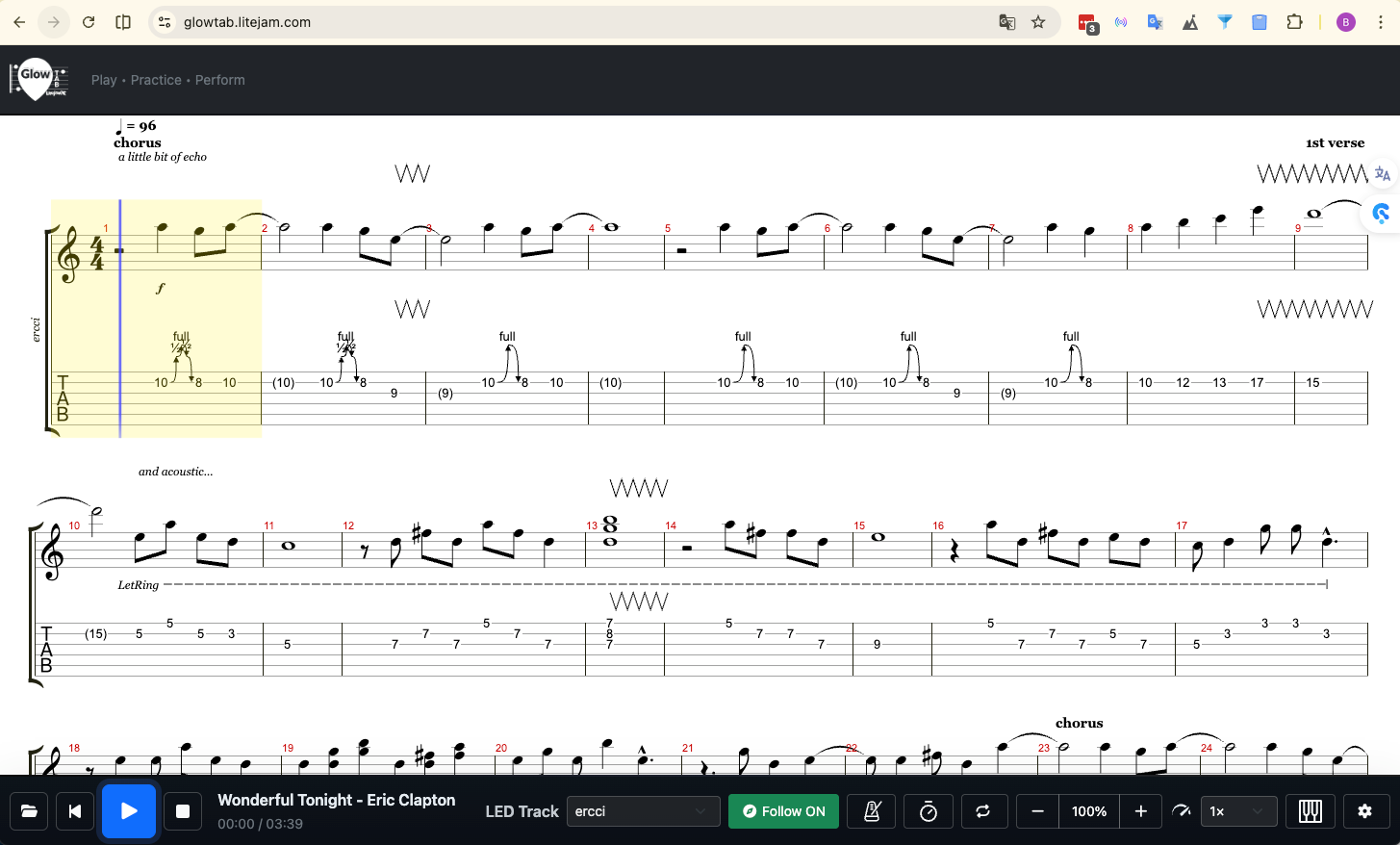This screenshot has width=1400, height=845.
Task: Click measure 13 chord in the tab
Action: pos(609,633)
